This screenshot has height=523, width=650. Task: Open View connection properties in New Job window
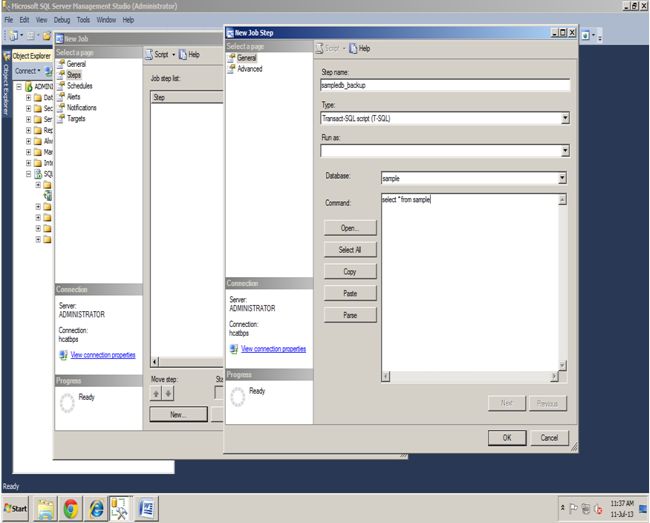103,355
